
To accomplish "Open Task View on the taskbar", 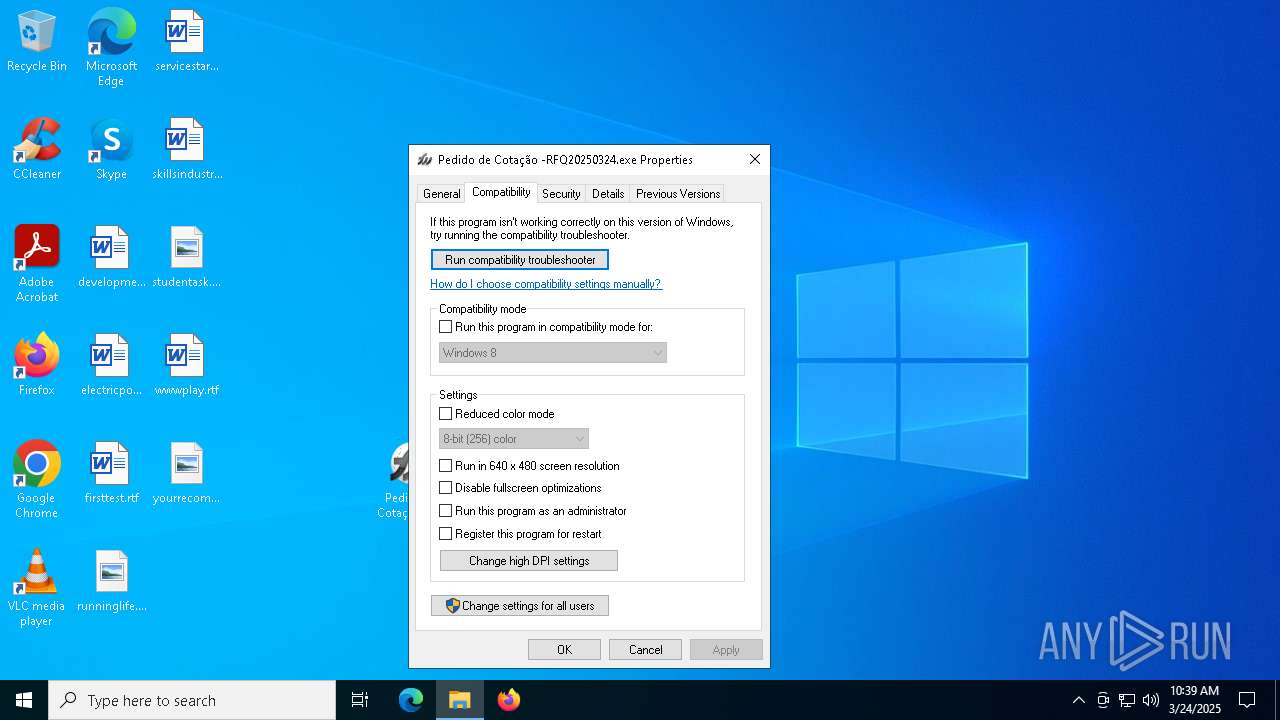I will [360, 700].
